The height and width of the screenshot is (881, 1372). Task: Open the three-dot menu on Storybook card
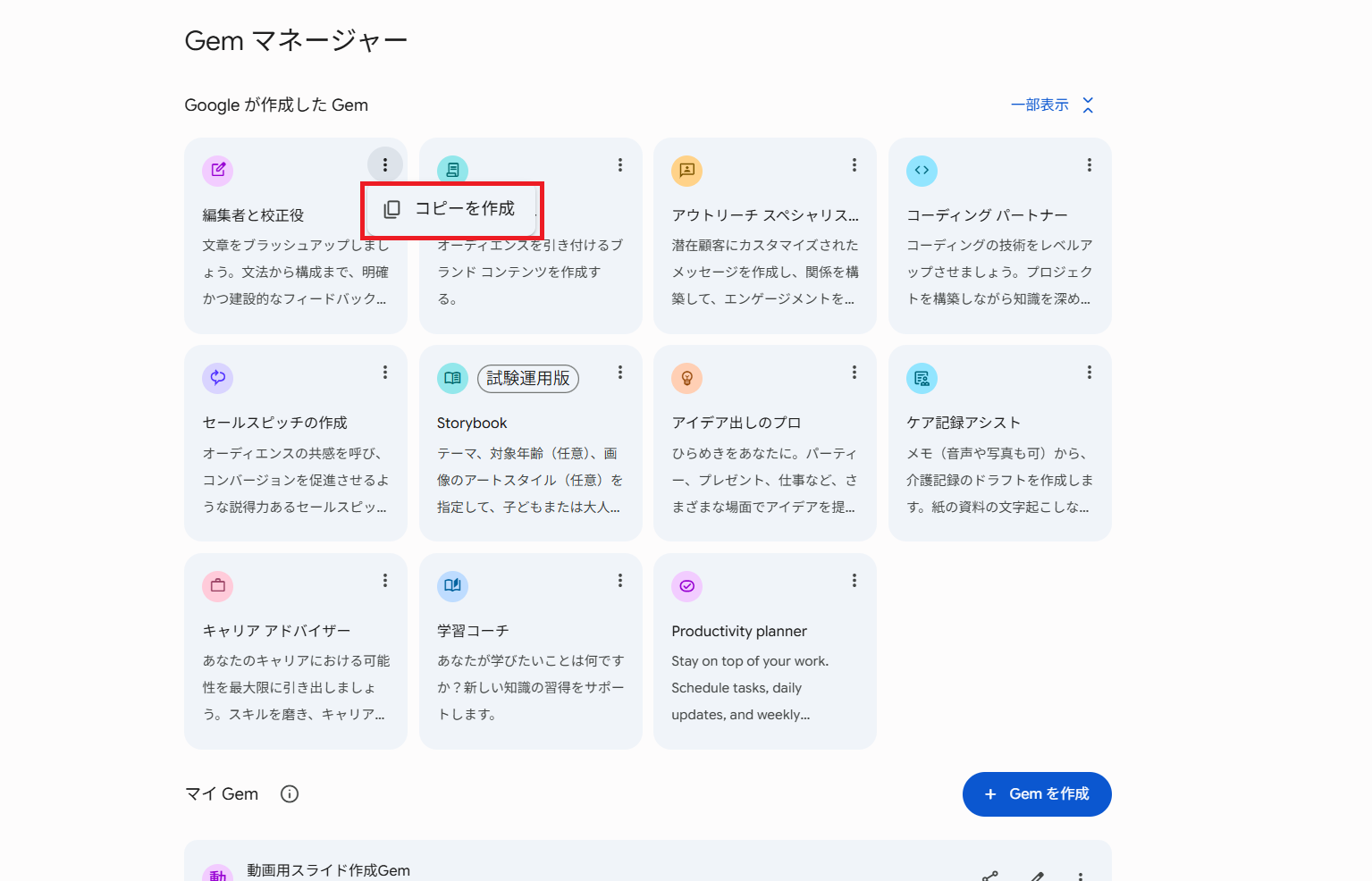(x=620, y=373)
